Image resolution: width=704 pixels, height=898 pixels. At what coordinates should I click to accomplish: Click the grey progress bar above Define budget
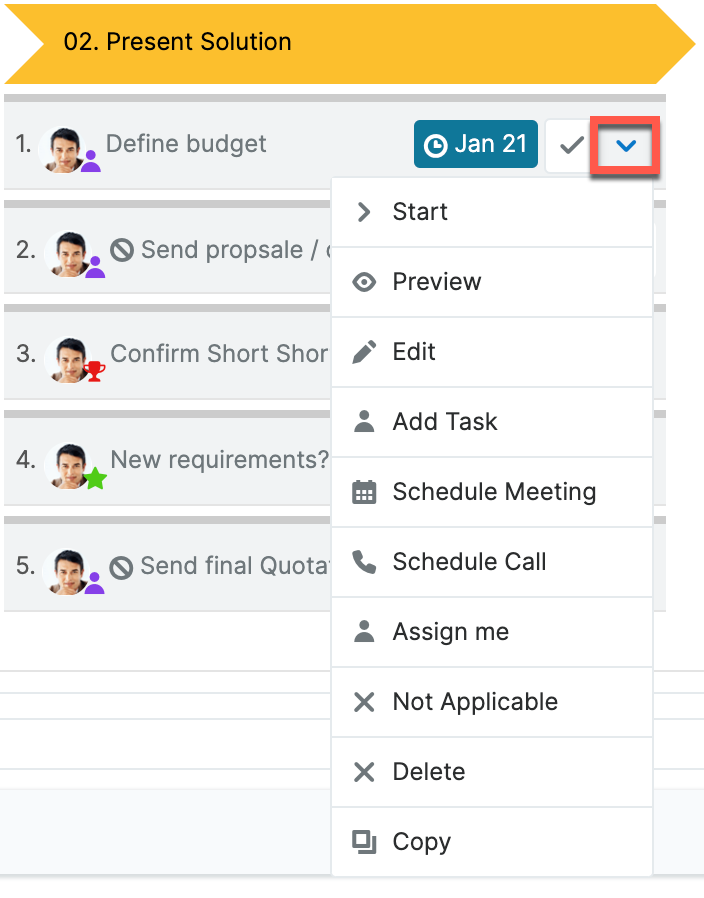coord(335,98)
